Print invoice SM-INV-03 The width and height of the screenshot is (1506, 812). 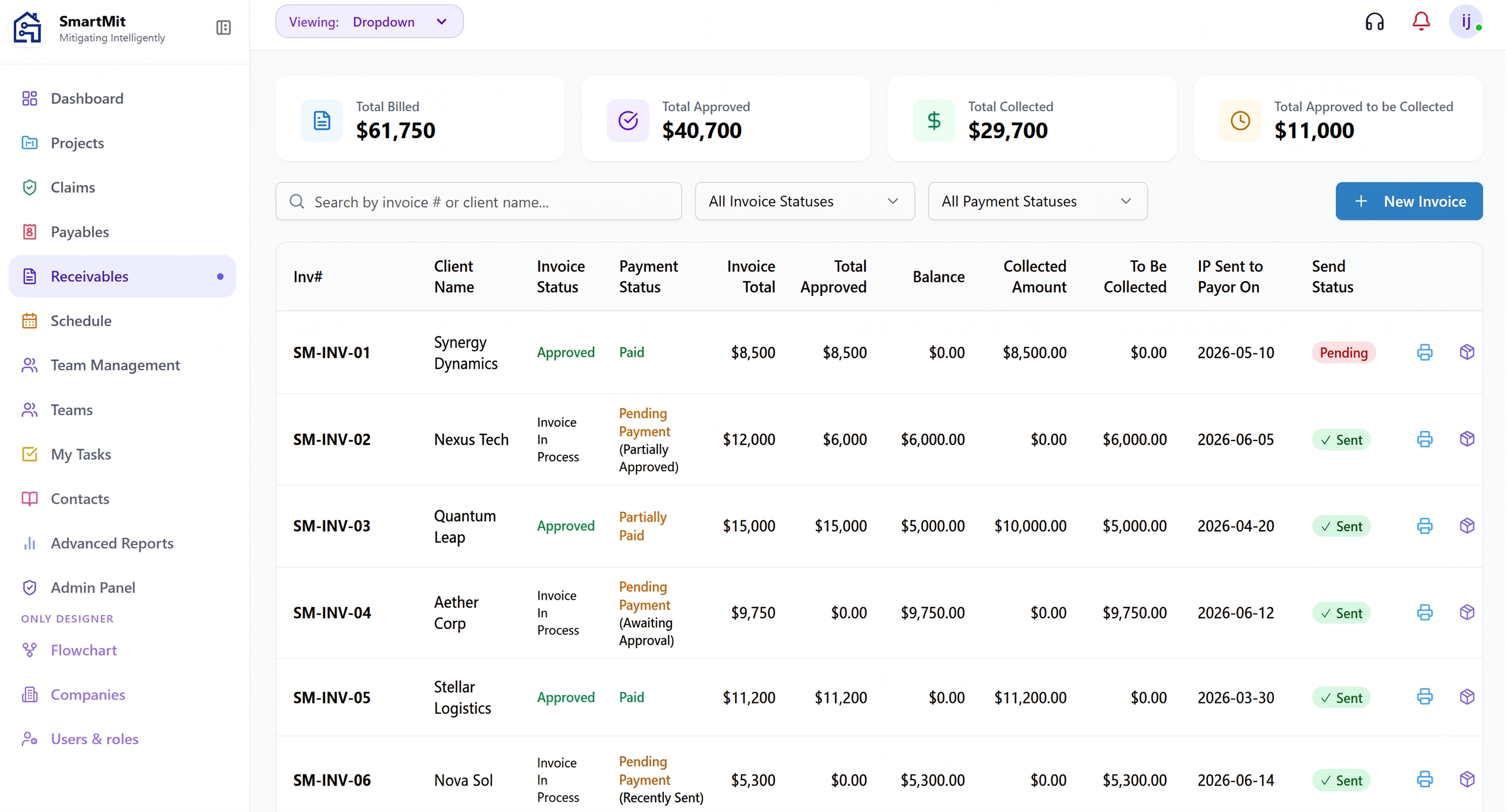coord(1425,526)
